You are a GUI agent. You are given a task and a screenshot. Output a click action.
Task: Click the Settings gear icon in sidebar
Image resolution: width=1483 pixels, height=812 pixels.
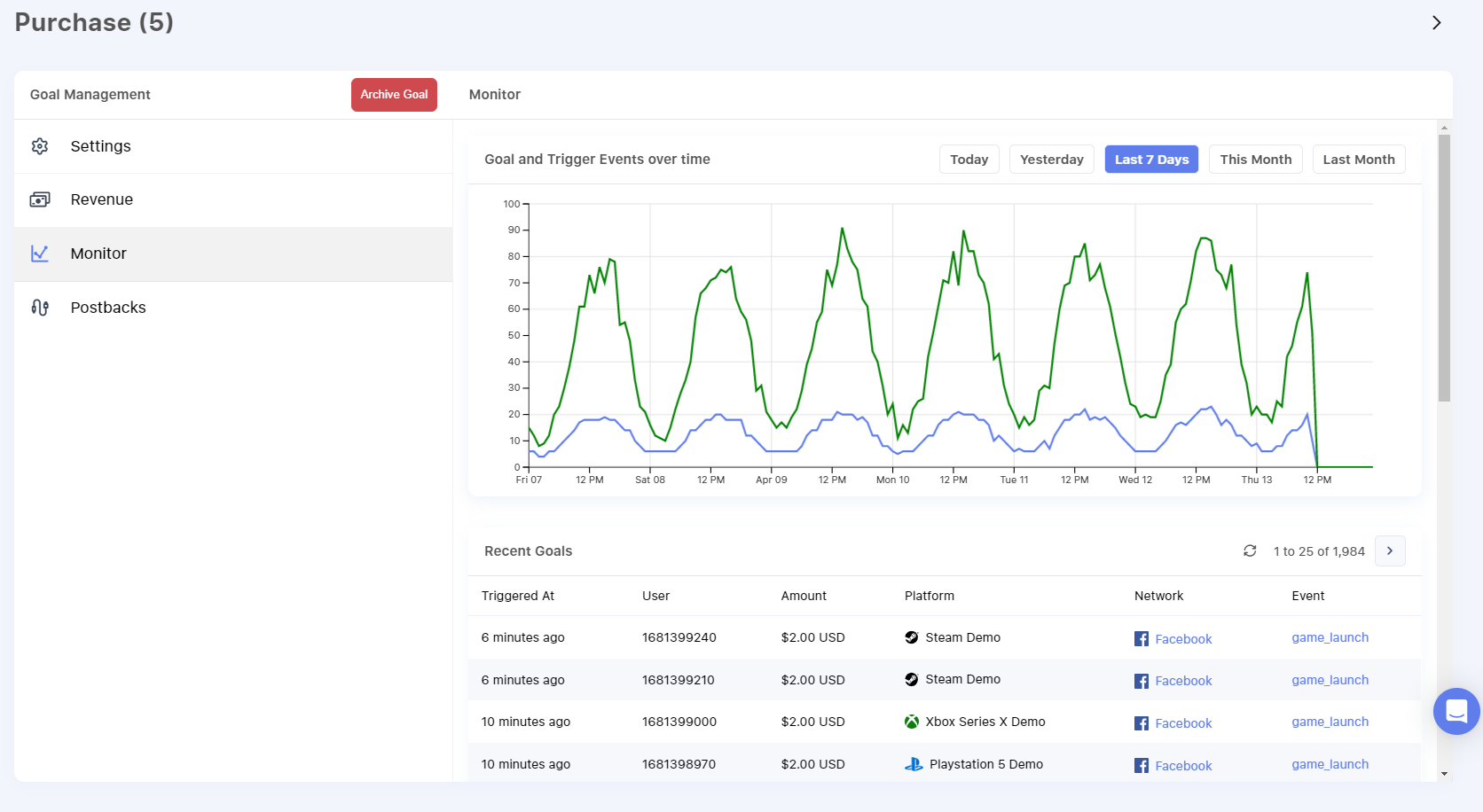[x=40, y=146]
